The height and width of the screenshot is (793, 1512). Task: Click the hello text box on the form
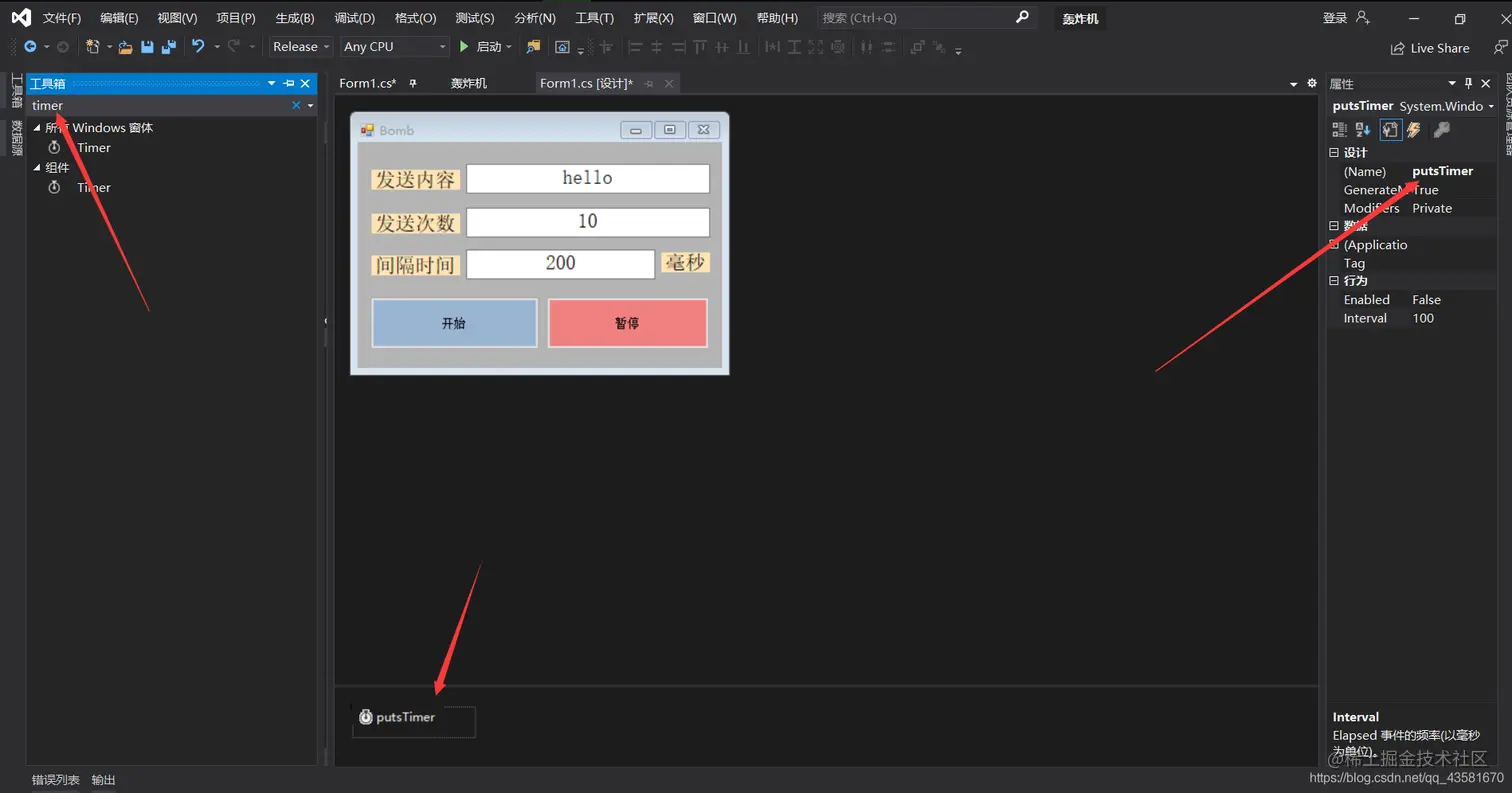click(x=588, y=178)
